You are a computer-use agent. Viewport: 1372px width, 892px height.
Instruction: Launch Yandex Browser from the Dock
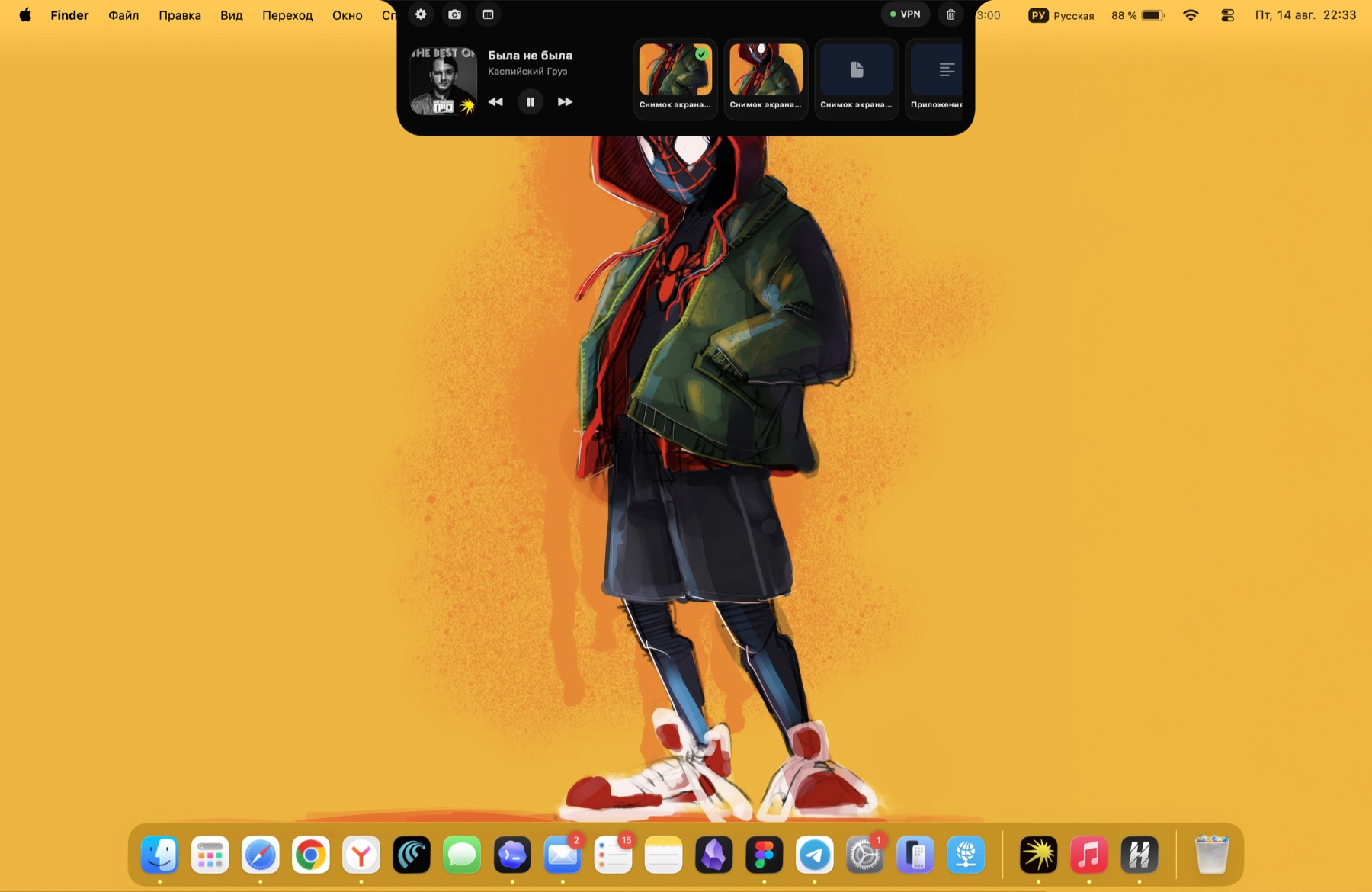[361, 855]
